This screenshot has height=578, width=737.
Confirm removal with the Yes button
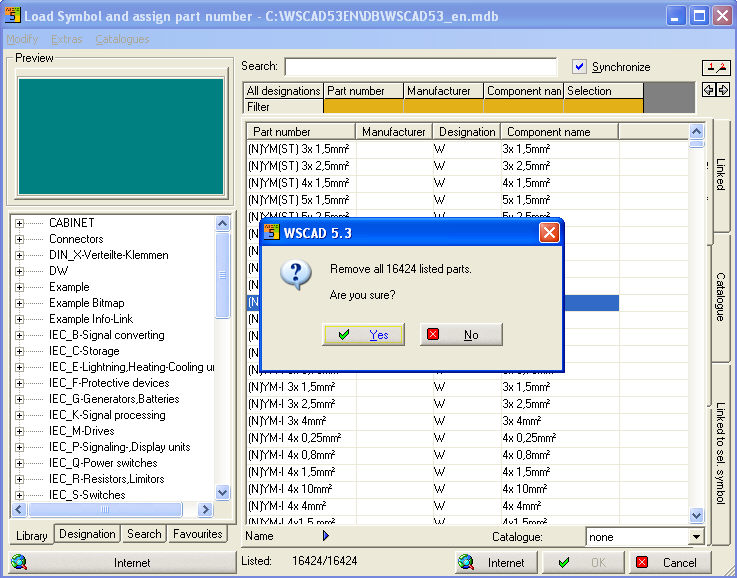[x=363, y=335]
